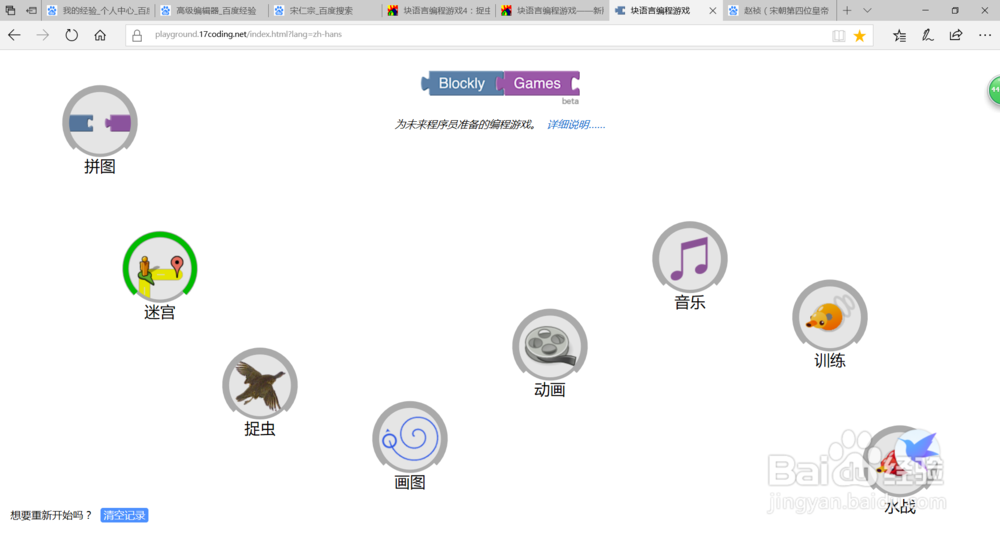Refresh the page with reload icon

71,35
